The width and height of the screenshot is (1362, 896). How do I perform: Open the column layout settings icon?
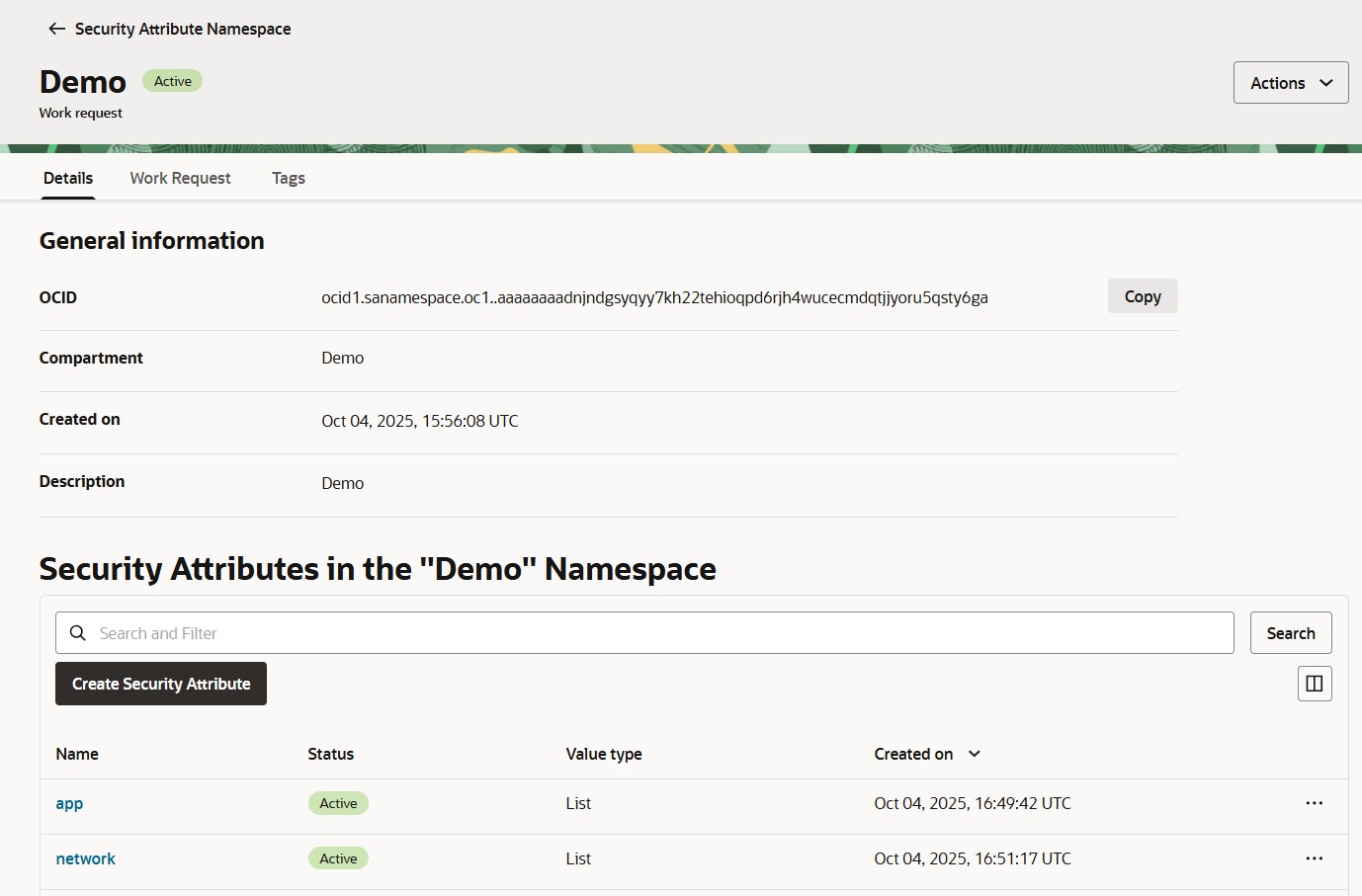coord(1314,684)
